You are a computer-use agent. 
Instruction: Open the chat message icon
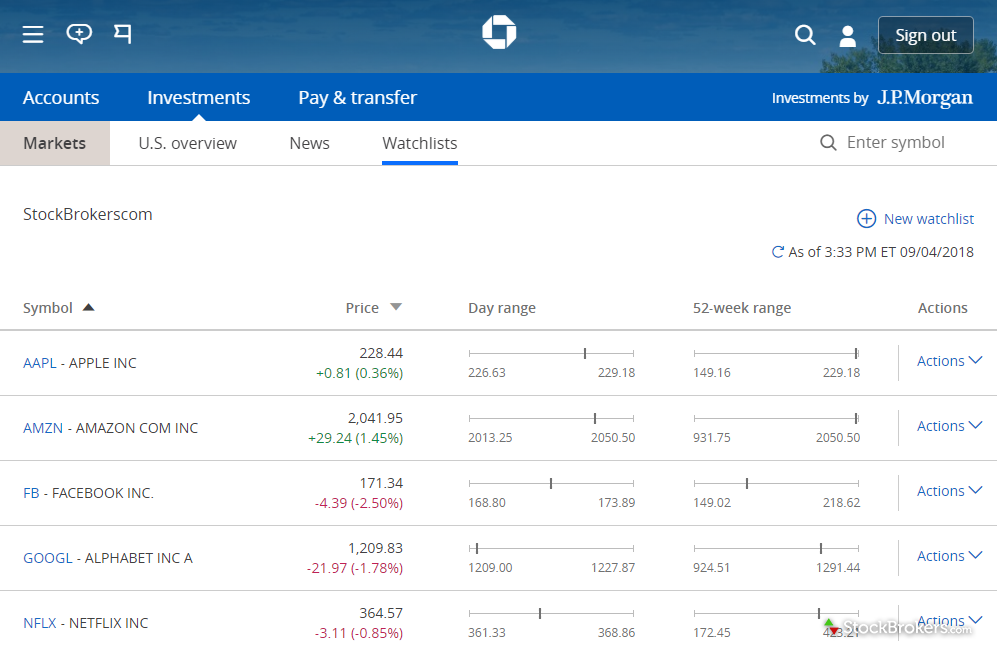pyautogui.click(x=79, y=34)
